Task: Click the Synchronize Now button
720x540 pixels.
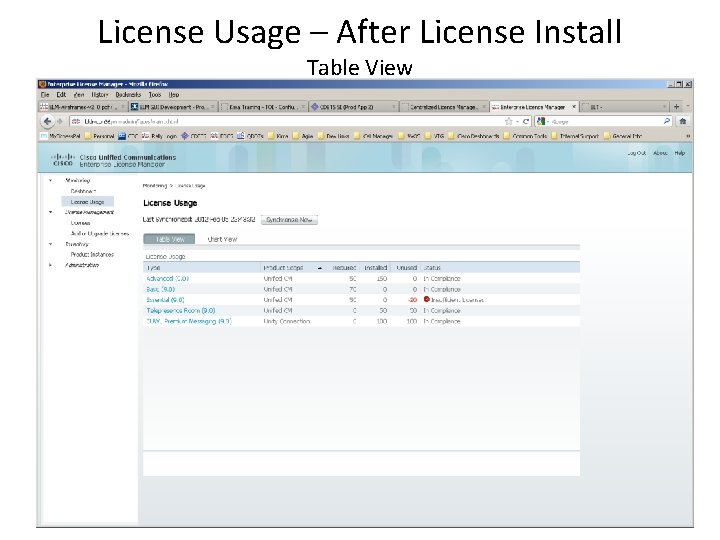Action: click(x=289, y=219)
